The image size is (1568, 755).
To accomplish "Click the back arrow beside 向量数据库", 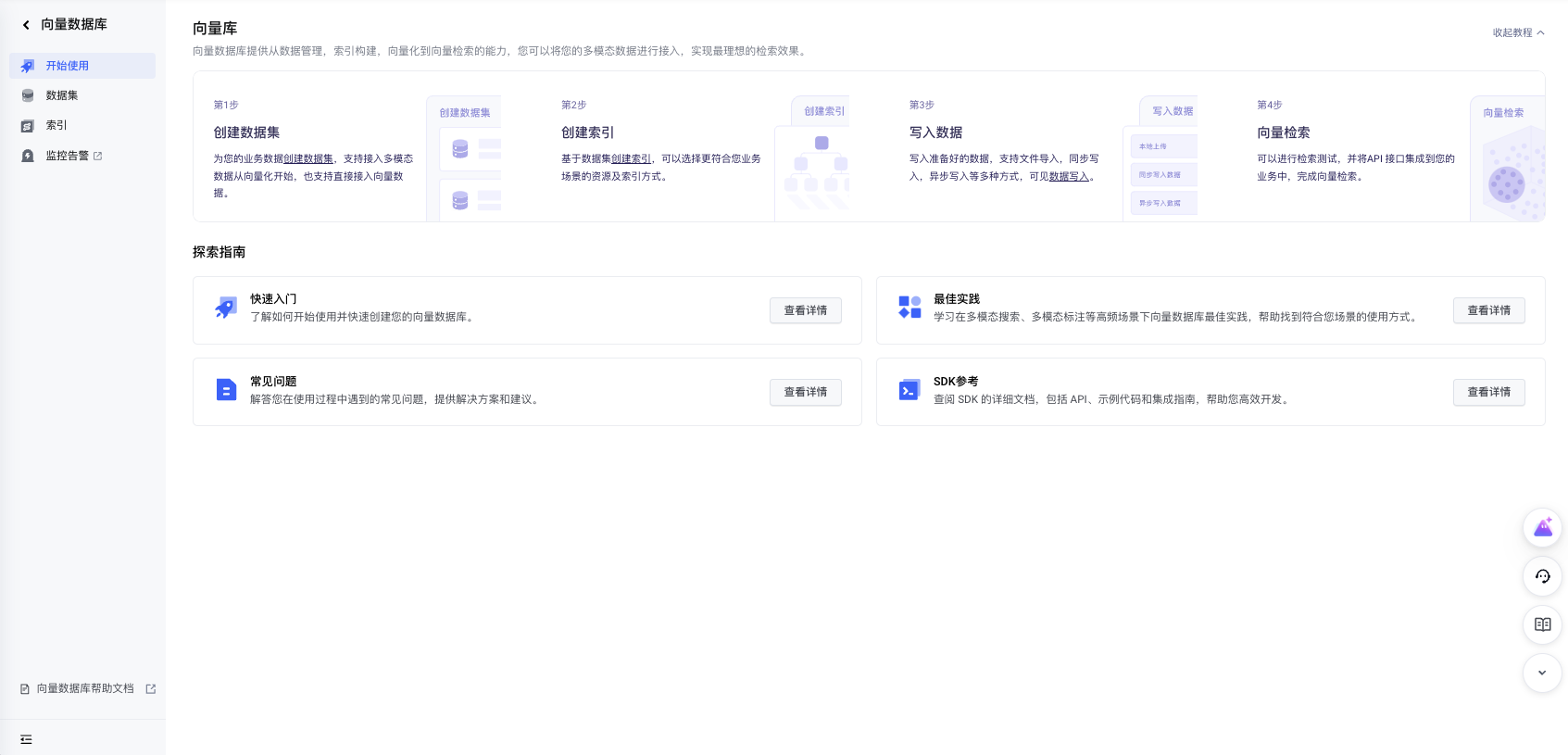I will 26,25.
